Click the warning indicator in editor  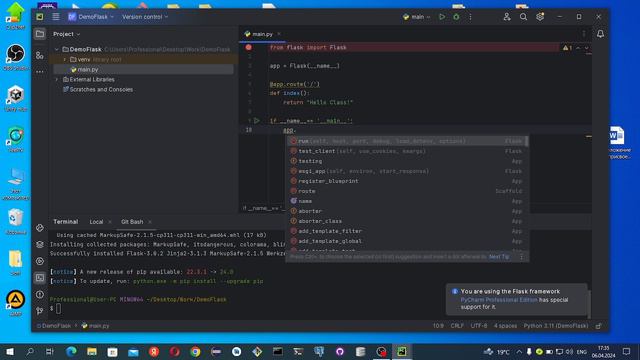(x=567, y=48)
